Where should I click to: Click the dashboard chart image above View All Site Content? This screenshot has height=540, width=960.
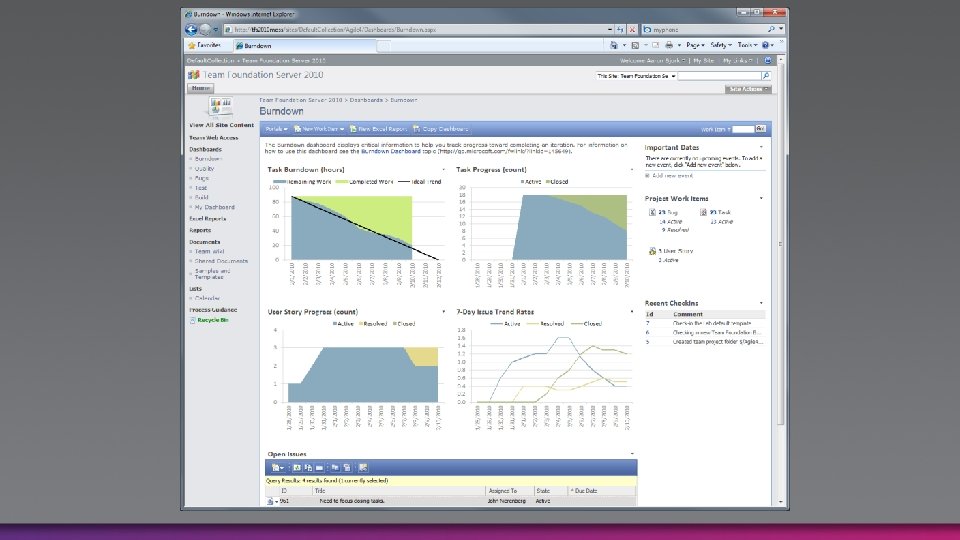pos(220,107)
